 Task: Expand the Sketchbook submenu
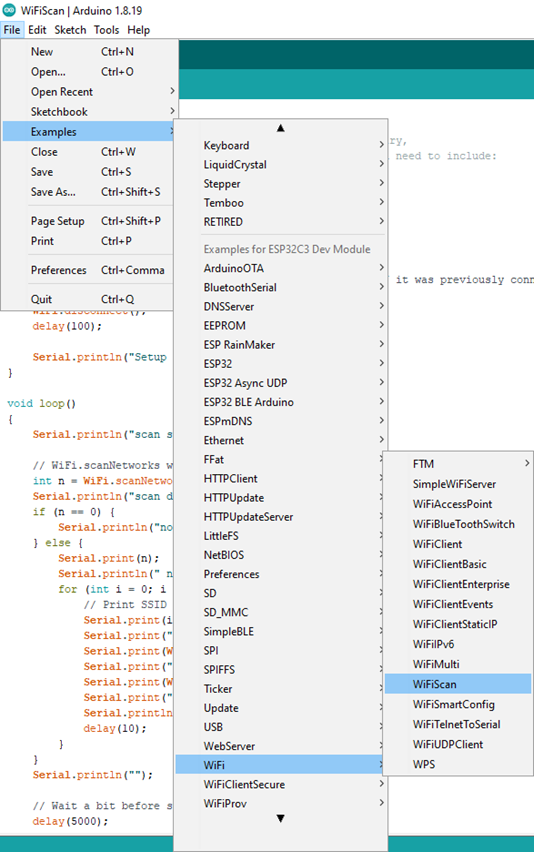tap(88, 112)
